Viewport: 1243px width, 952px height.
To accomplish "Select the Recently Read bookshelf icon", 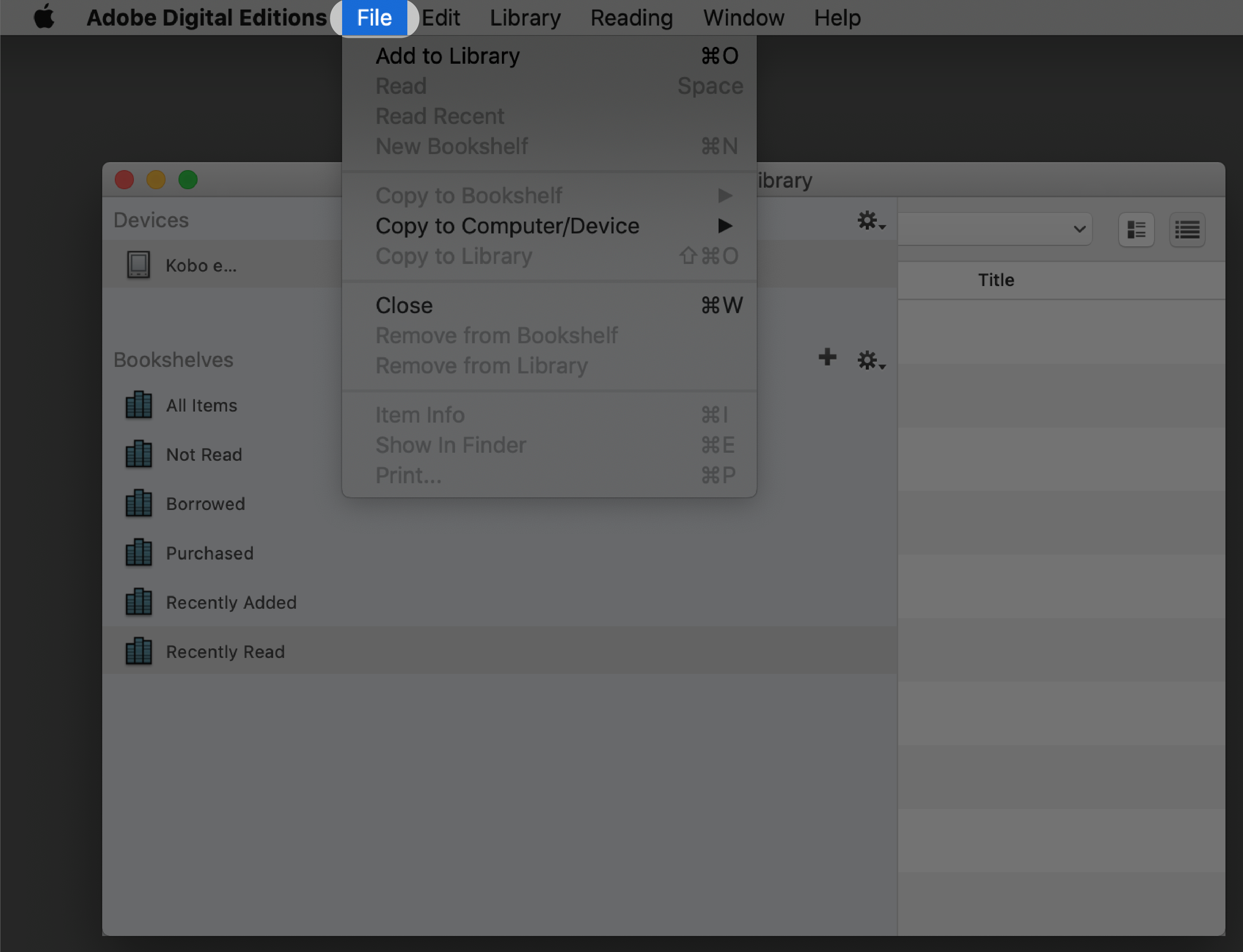I will click(x=139, y=651).
